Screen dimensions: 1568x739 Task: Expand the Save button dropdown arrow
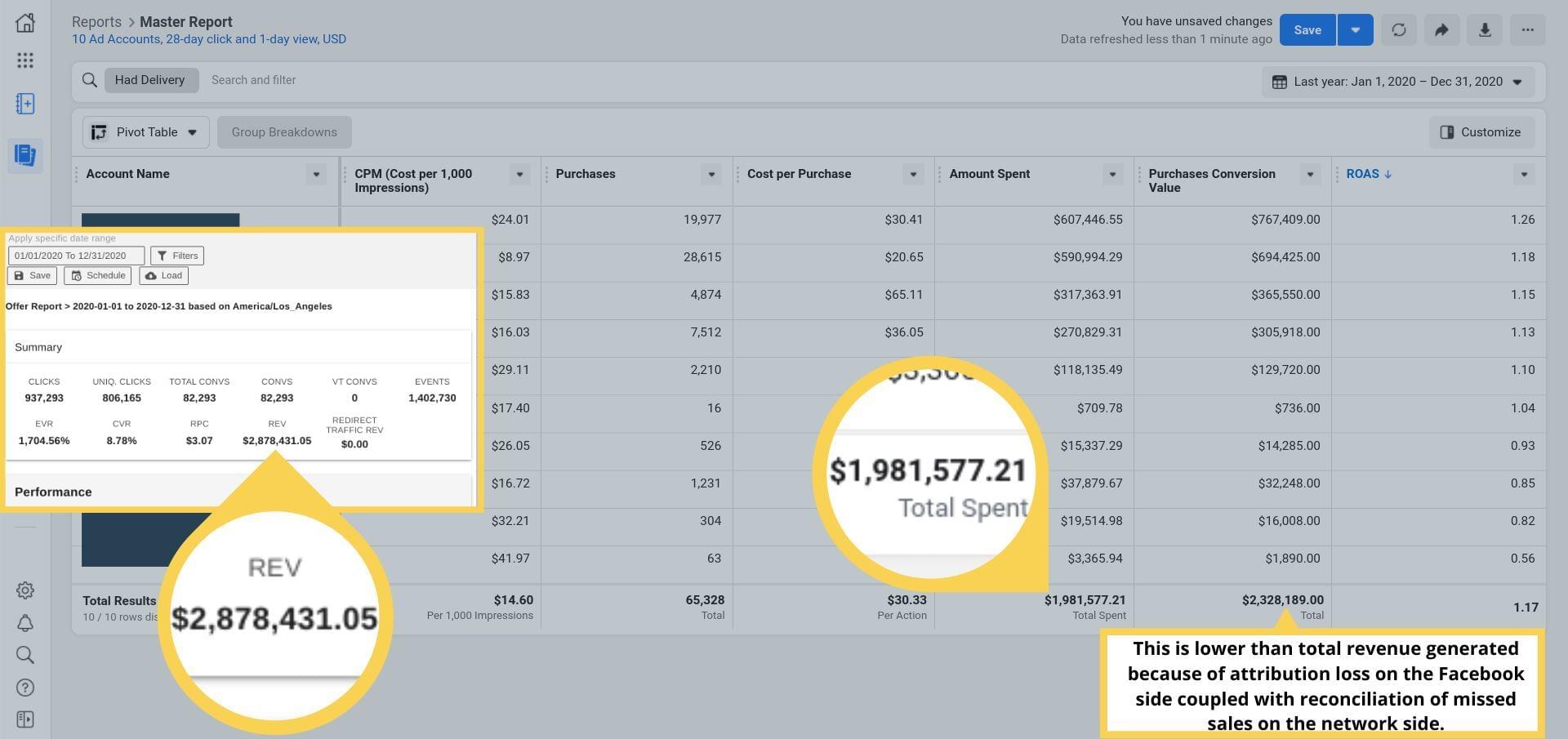click(x=1355, y=30)
